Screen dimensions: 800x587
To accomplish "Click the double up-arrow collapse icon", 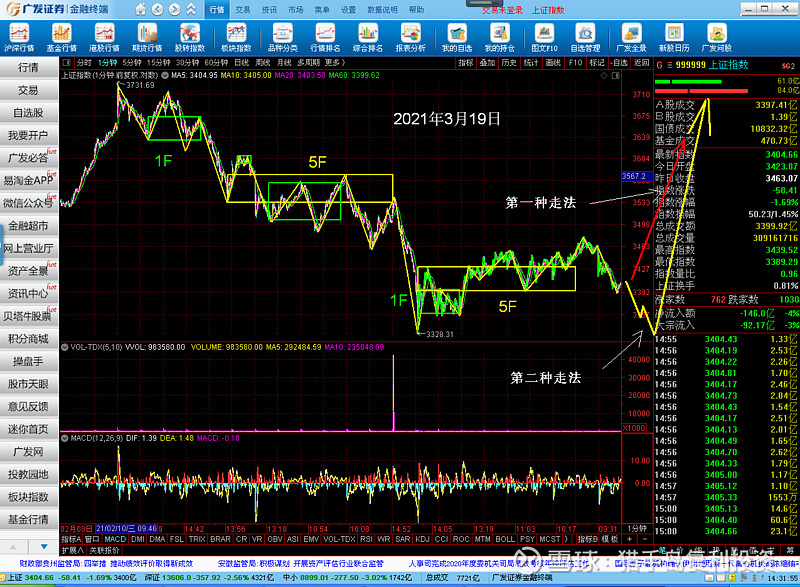I will click(x=191, y=9).
